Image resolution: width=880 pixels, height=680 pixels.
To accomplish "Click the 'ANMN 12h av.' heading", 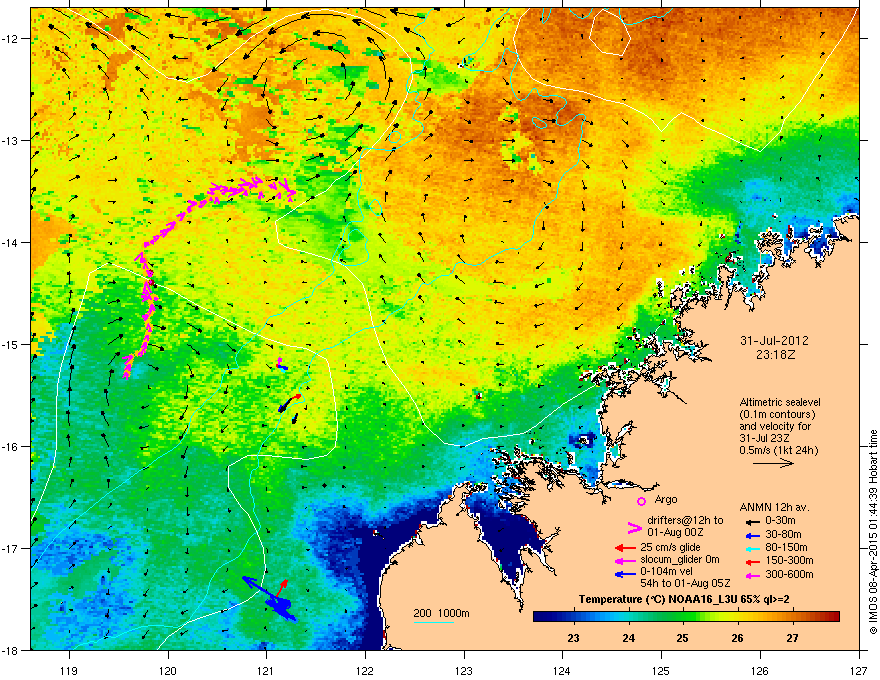I will pos(774,507).
